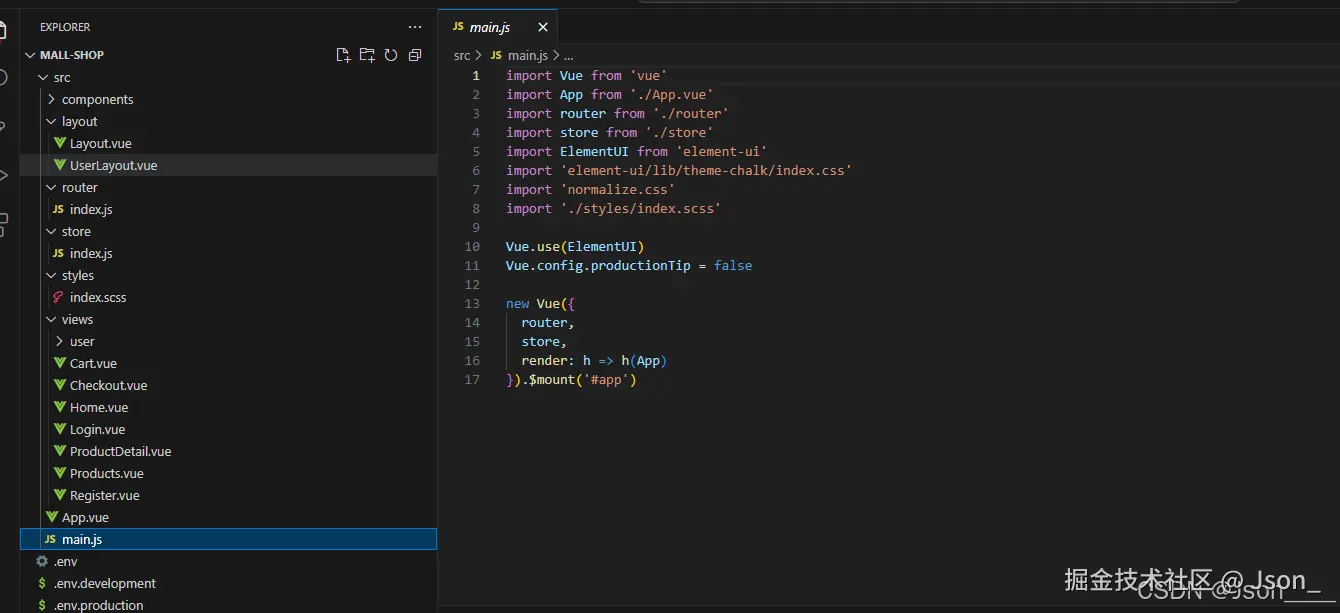Expand the user folder under views
Viewport: 1340px width, 613px height.
[82, 342]
